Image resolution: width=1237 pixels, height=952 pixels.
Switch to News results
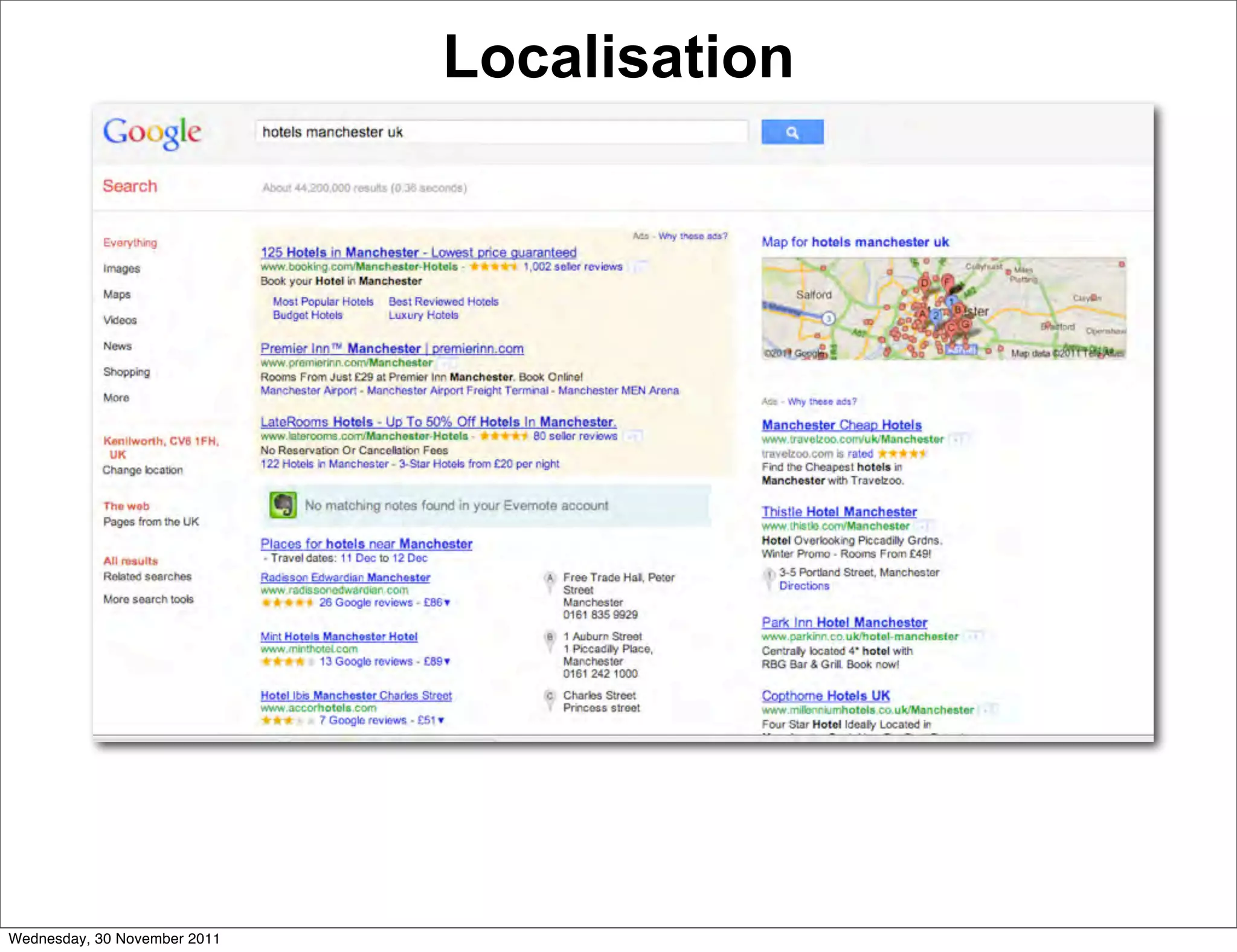click(117, 346)
